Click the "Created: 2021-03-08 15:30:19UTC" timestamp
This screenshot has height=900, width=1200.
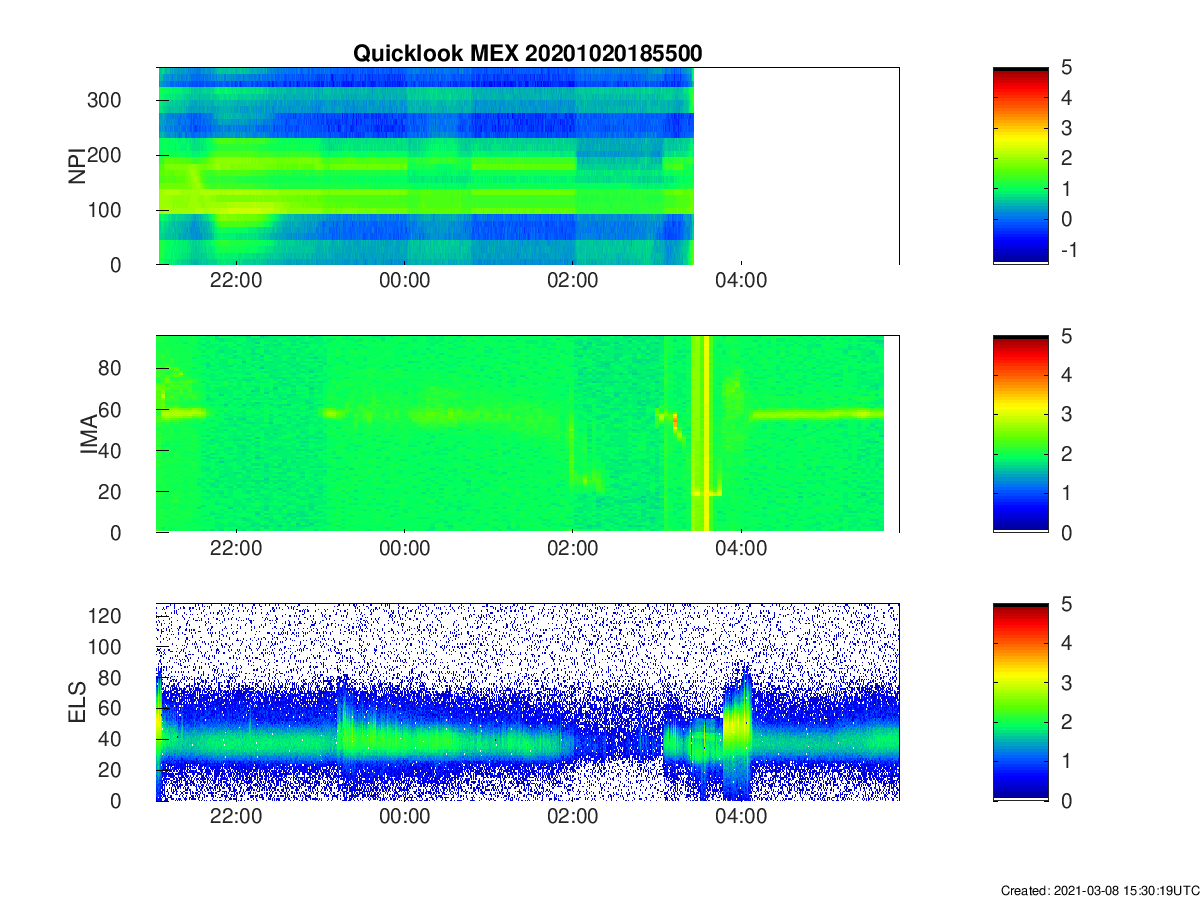[1099, 890]
